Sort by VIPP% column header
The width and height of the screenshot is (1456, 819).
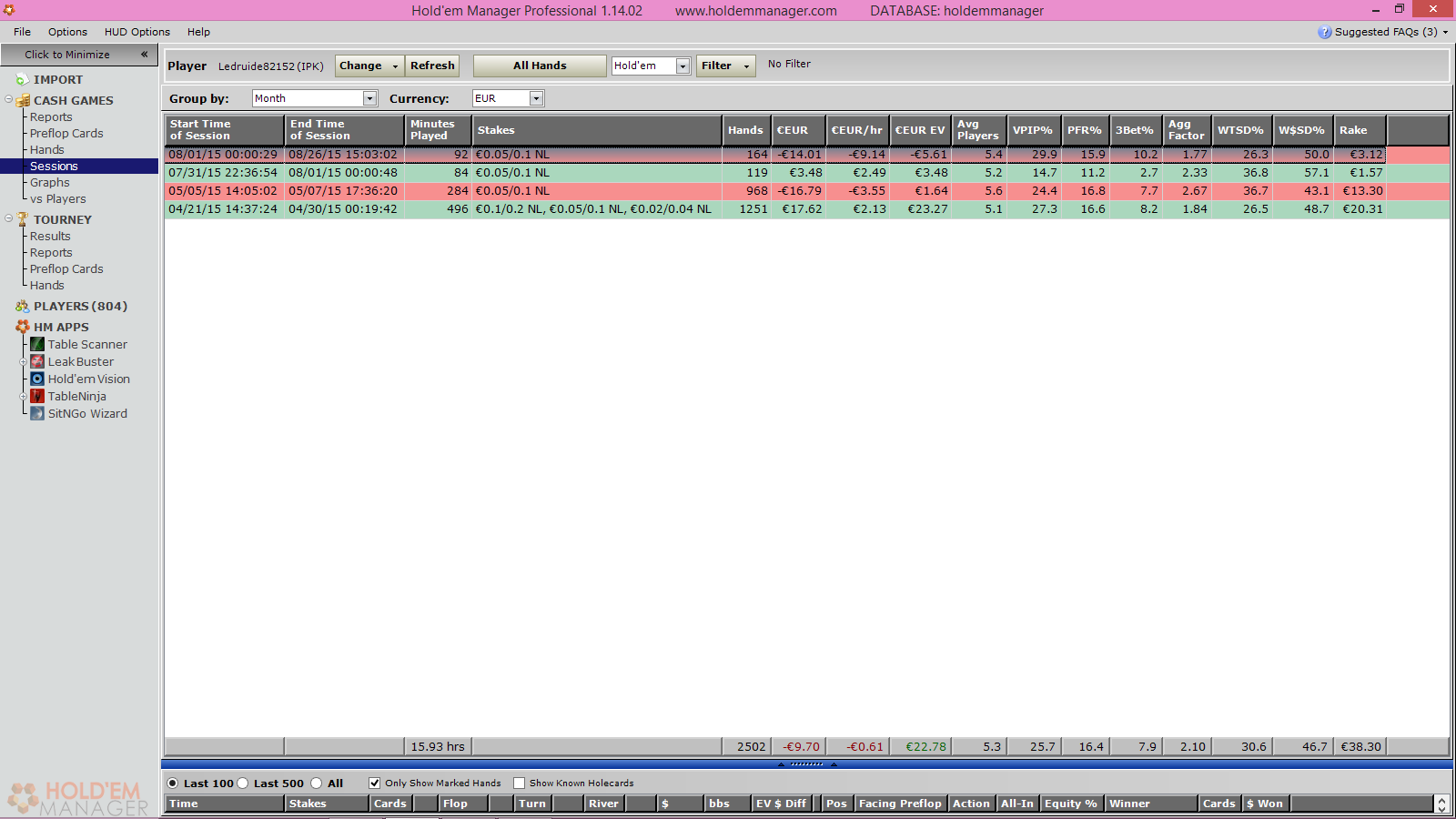1033,130
